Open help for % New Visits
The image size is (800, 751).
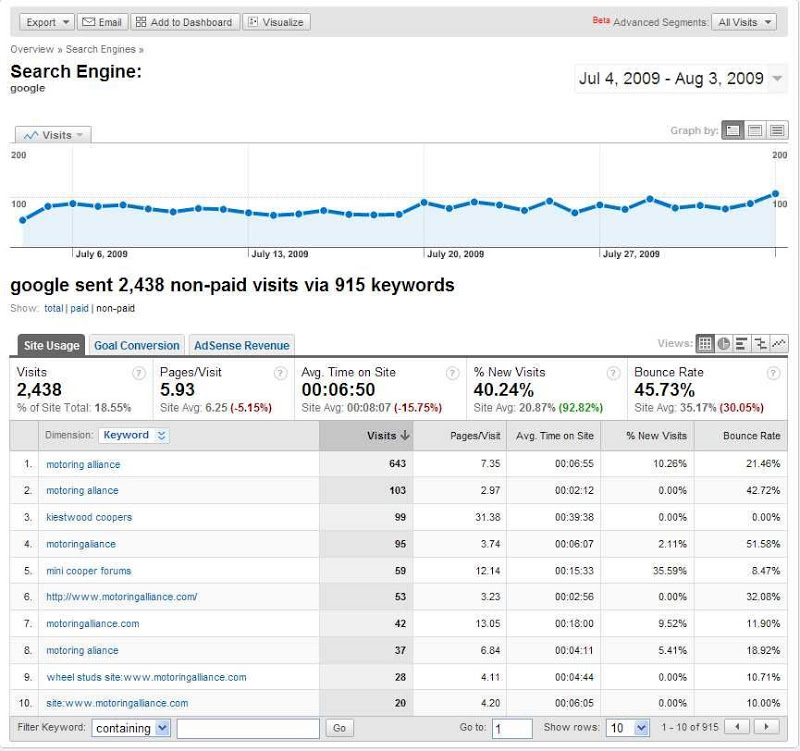613,373
